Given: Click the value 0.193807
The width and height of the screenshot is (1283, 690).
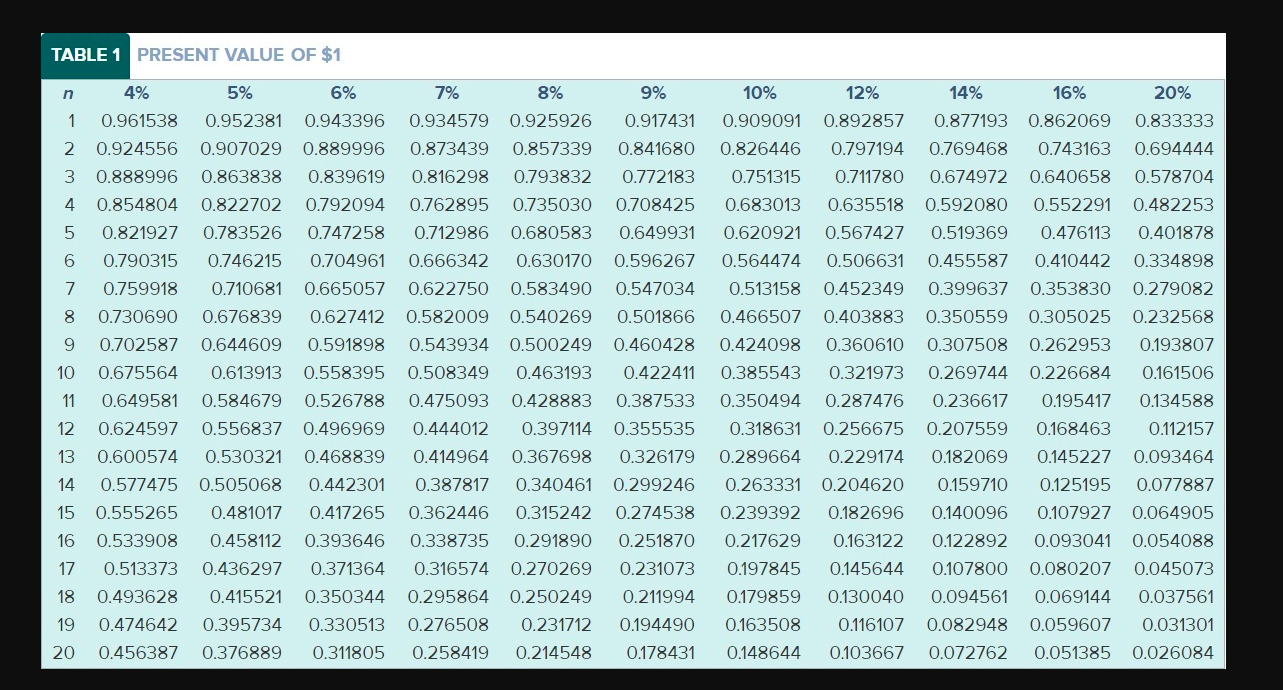Looking at the screenshot, I should (1177, 345).
